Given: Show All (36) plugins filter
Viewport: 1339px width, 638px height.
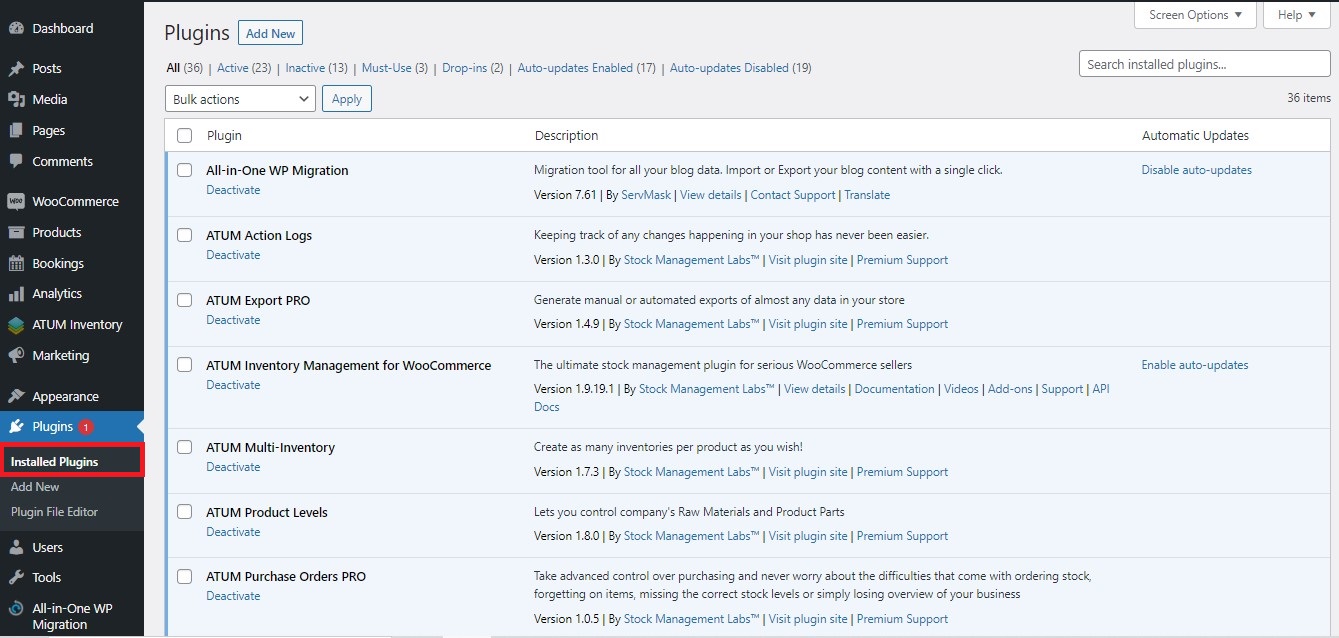Looking at the screenshot, I should point(184,68).
